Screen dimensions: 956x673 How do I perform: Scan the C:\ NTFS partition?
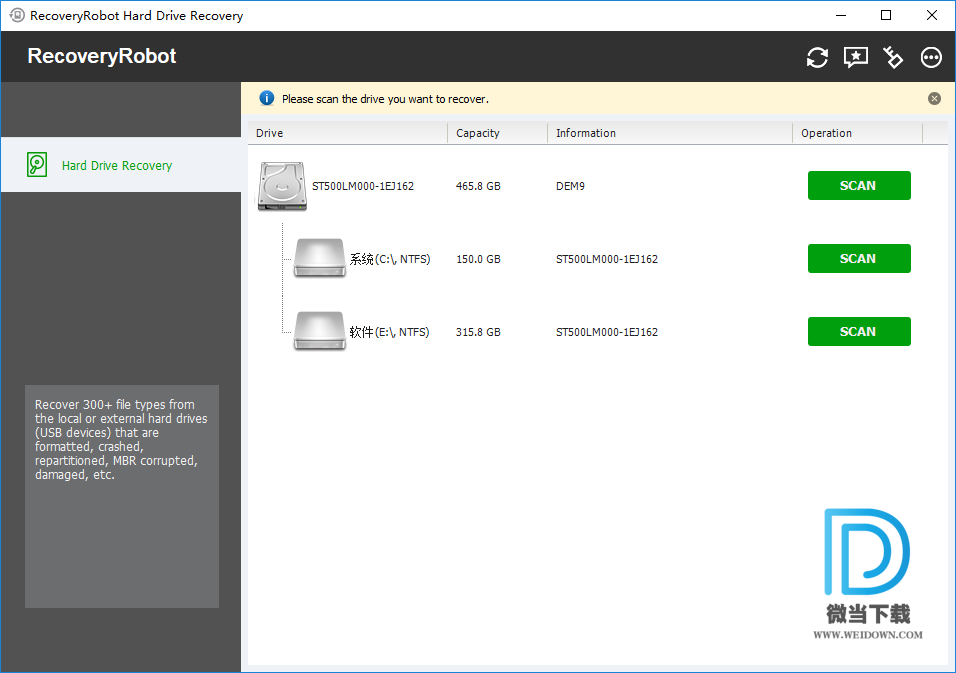pyautogui.click(x=859, y=258)
